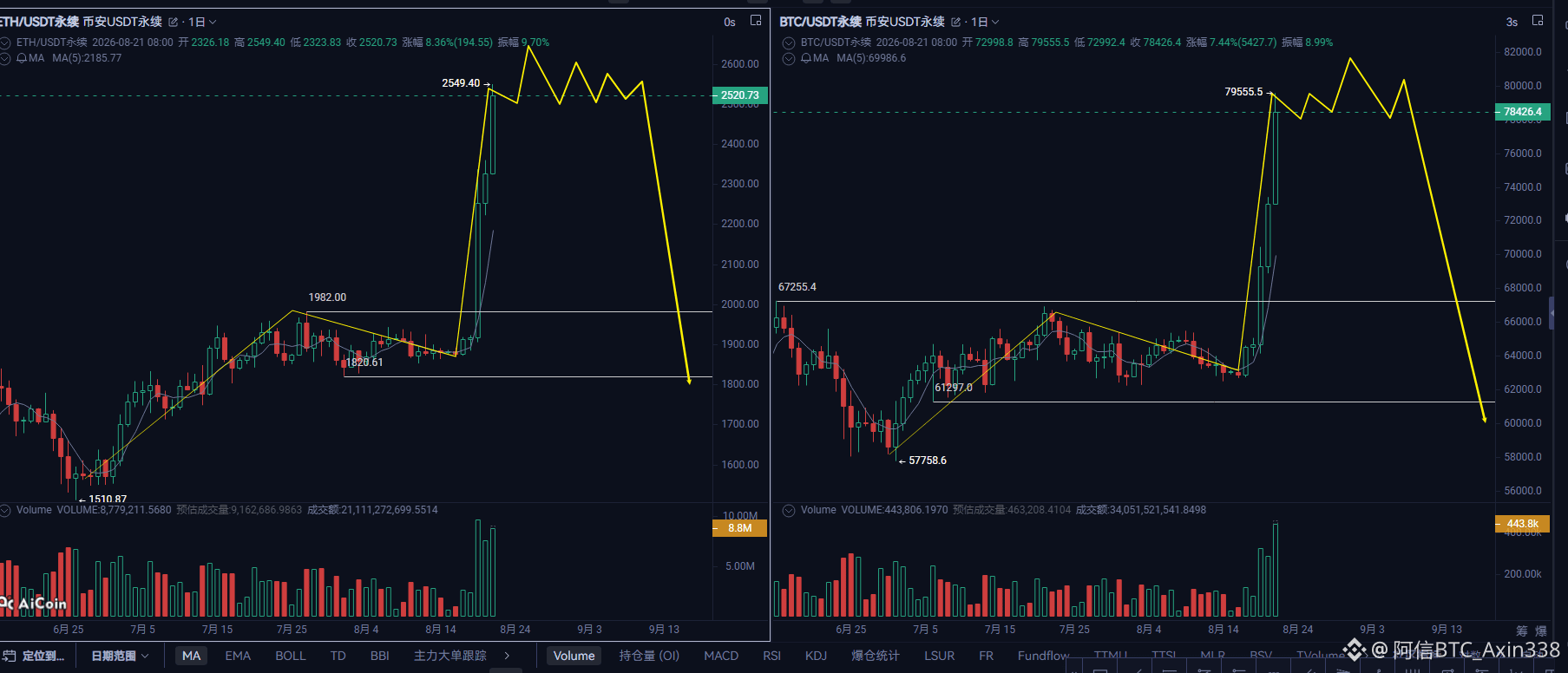Click BTC MA(5):69986.6 value text

(x=871, y=58)
